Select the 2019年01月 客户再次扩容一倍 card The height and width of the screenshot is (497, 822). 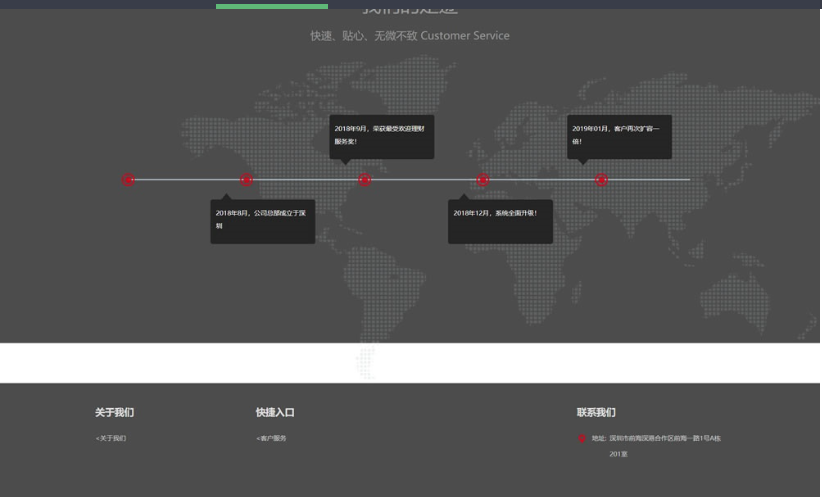tap(619, 136)
